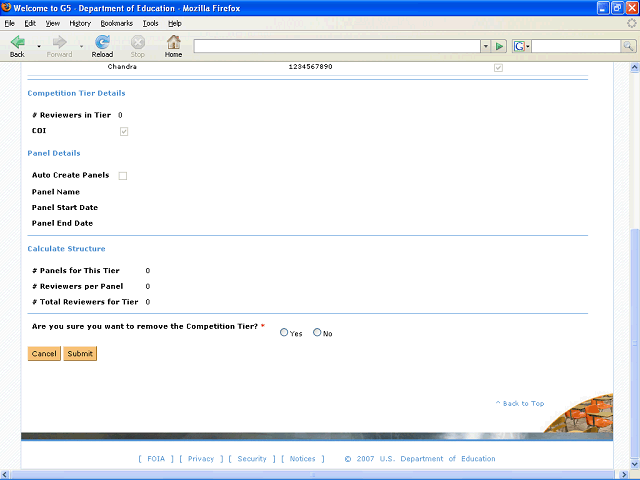
Task: Click the Panel Details heading
Action: point(54,153)
